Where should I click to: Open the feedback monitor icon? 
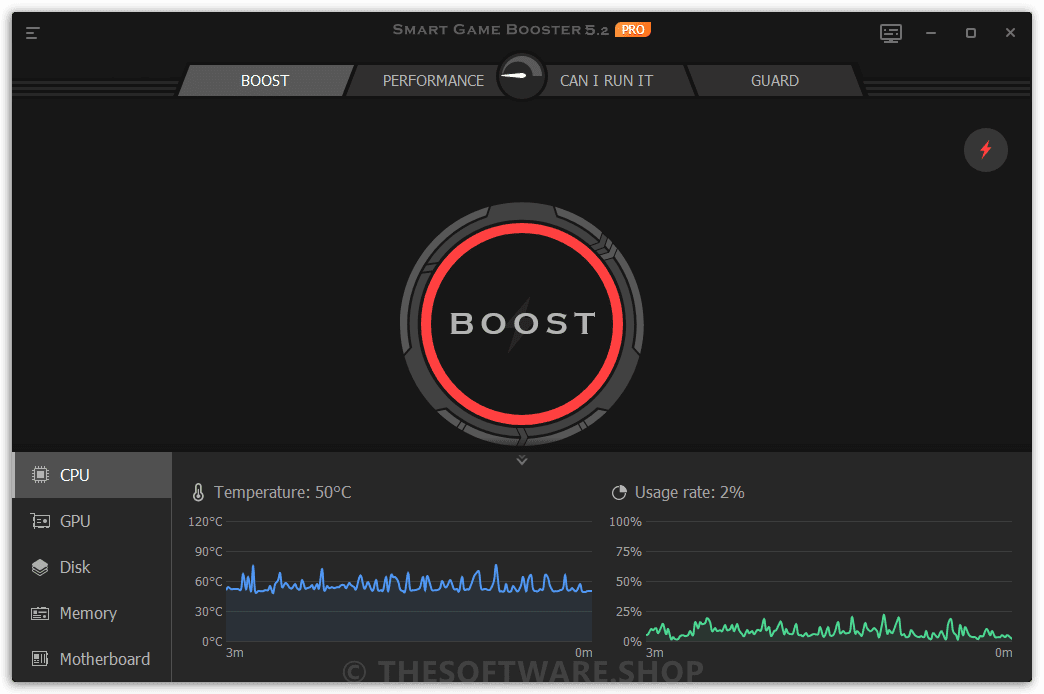coord(890,33)
